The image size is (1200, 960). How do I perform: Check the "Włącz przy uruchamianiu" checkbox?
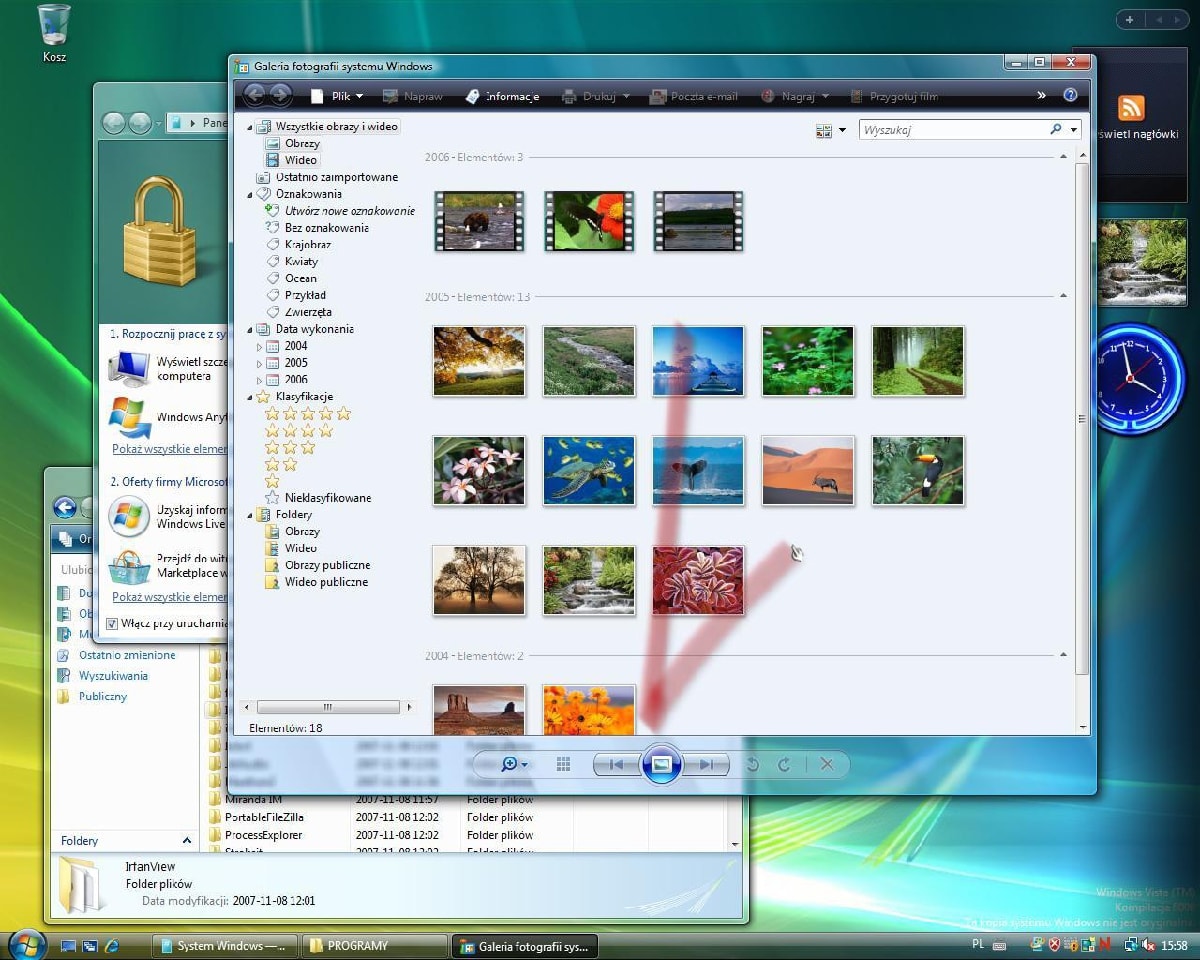pyautogui.click(x=112, y=622)
